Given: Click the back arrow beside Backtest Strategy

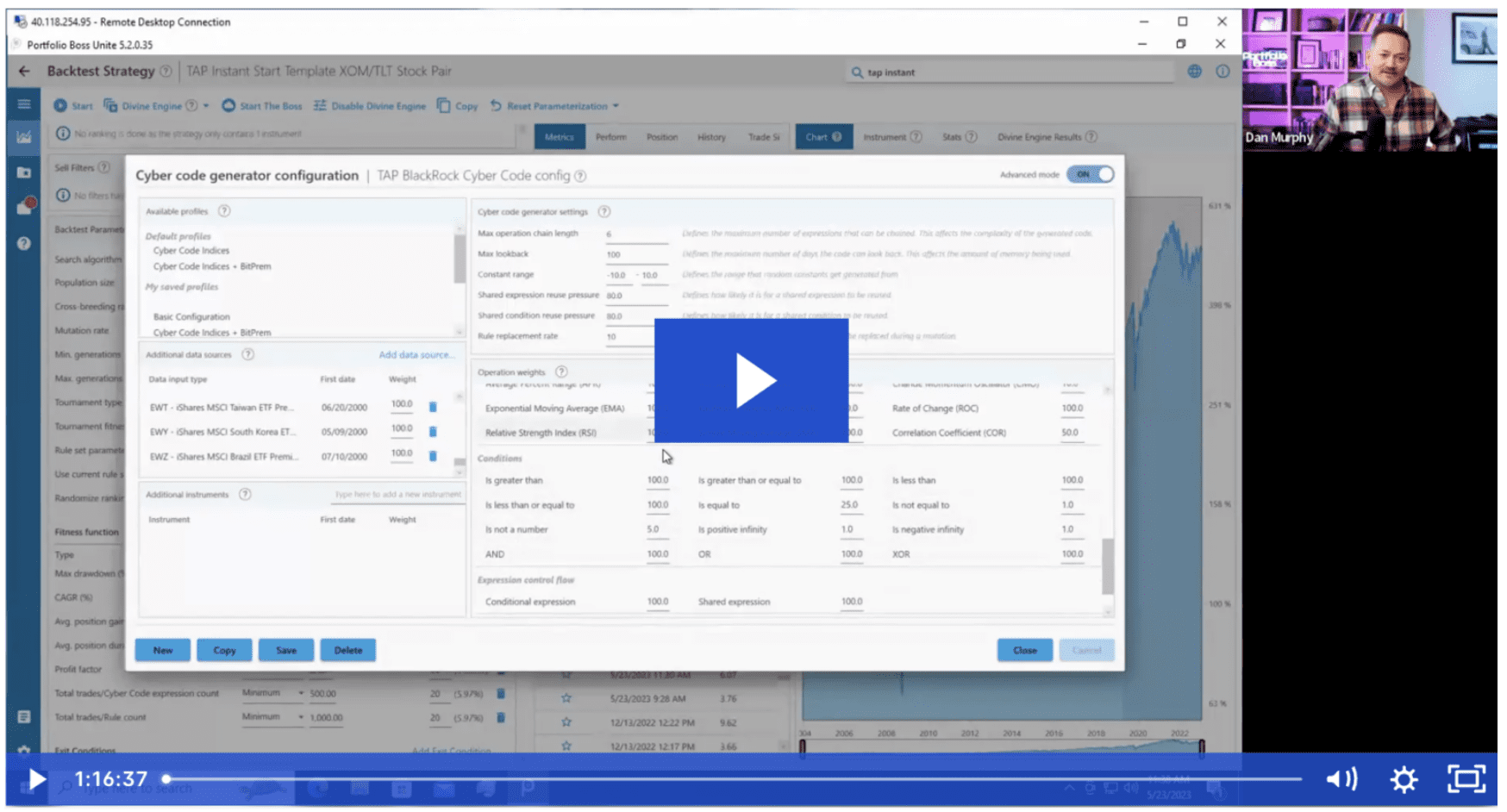Looking at the screenshot, I should [x=24, y=72].
